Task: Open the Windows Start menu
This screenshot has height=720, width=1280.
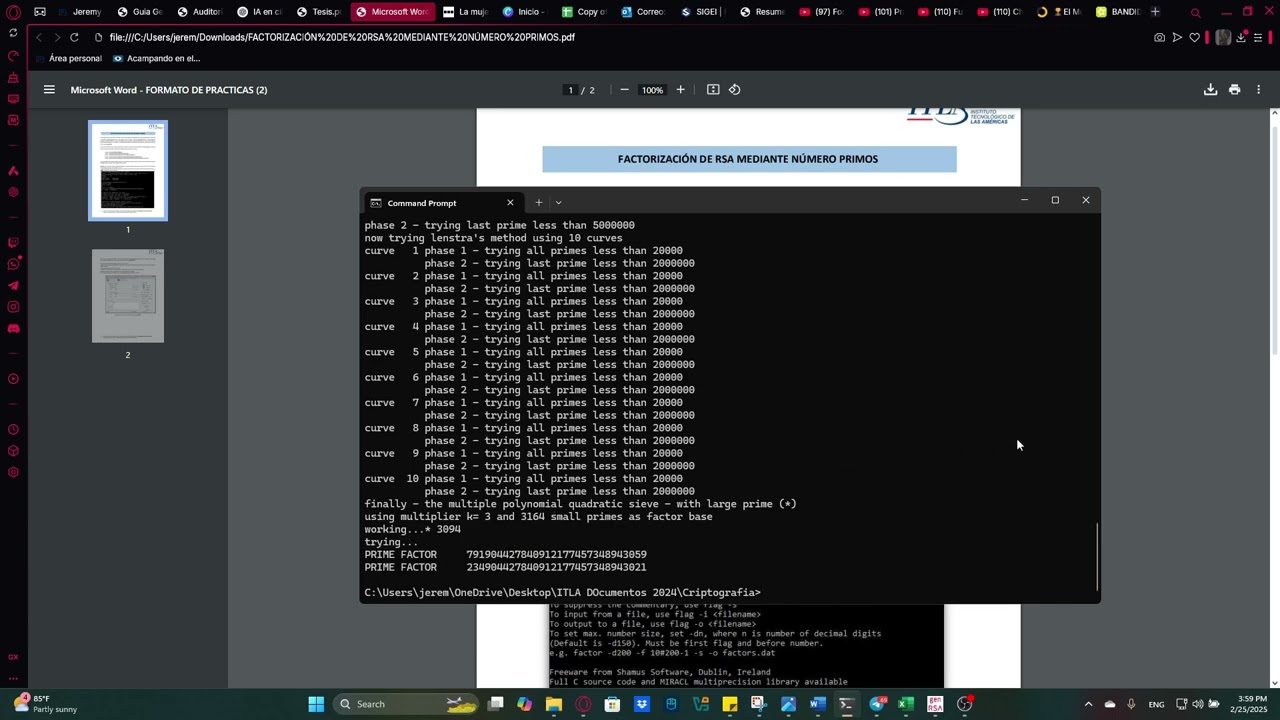Action: click(x=316, y=704)
